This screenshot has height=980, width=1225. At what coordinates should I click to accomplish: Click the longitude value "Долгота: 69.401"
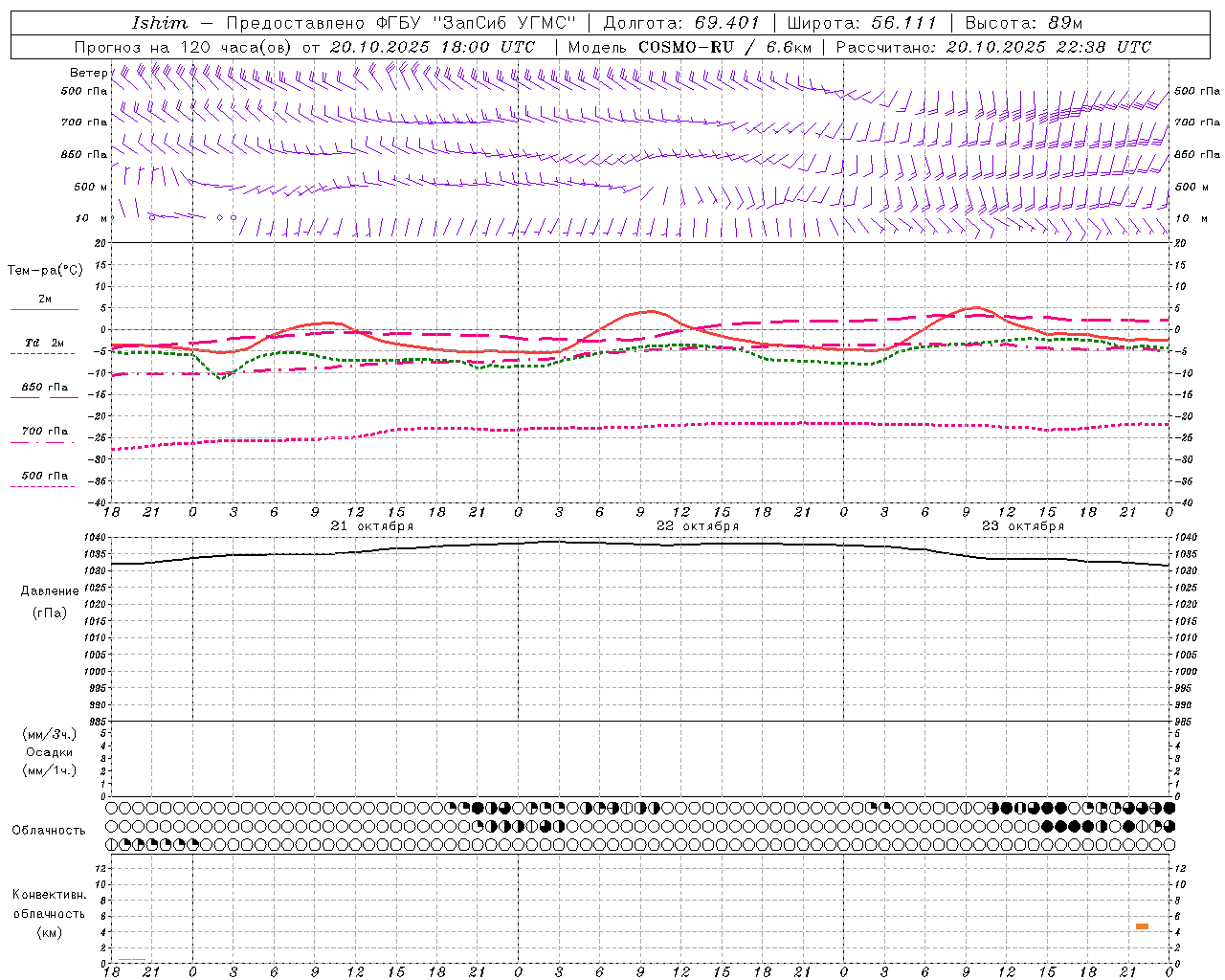[681, 23]
